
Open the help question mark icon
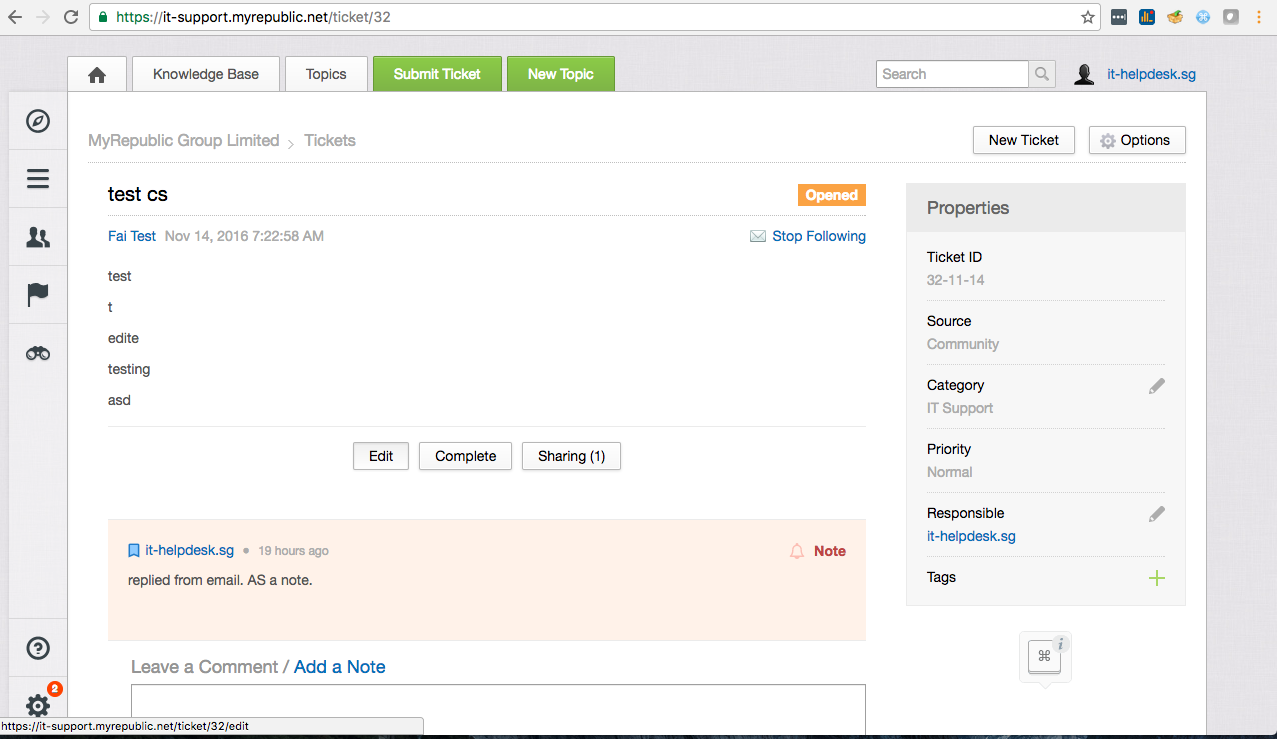click(38, 648)
